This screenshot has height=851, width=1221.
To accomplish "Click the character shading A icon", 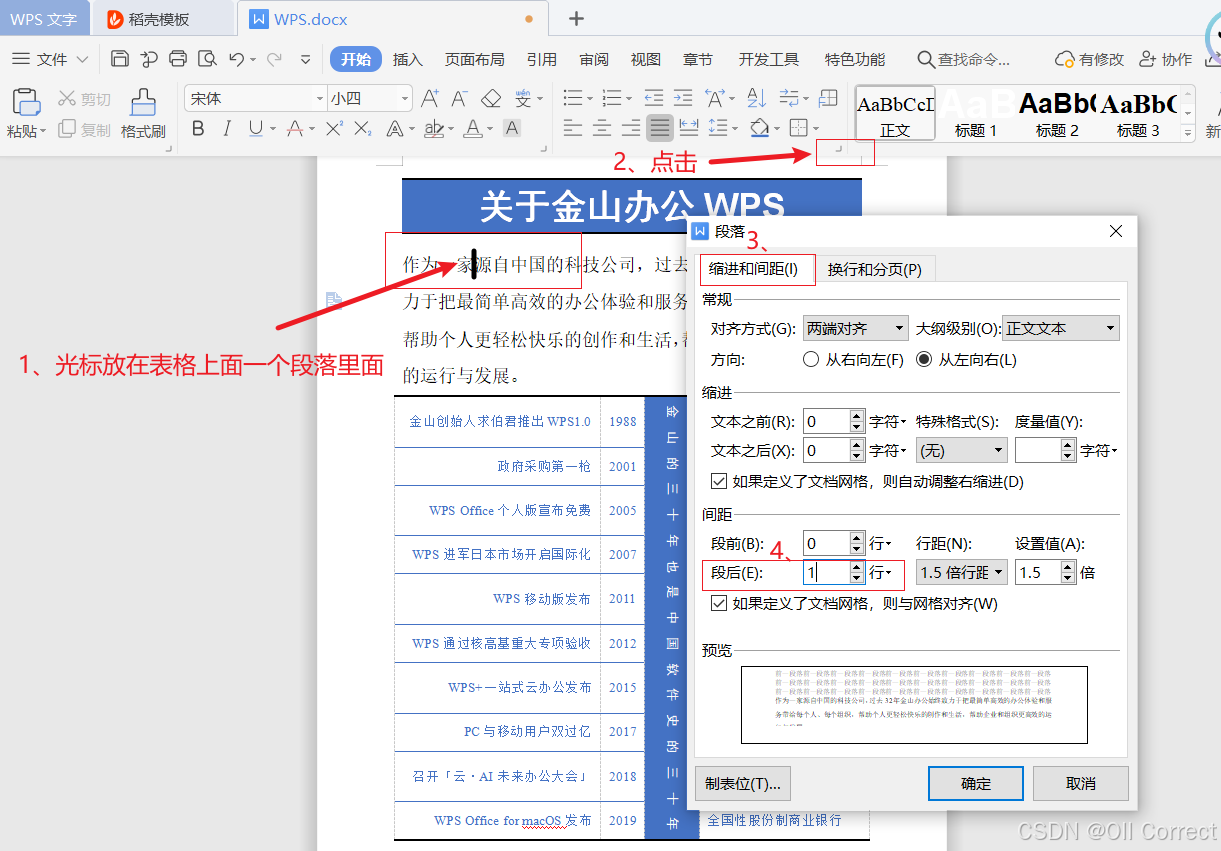I will click(512, 128).
